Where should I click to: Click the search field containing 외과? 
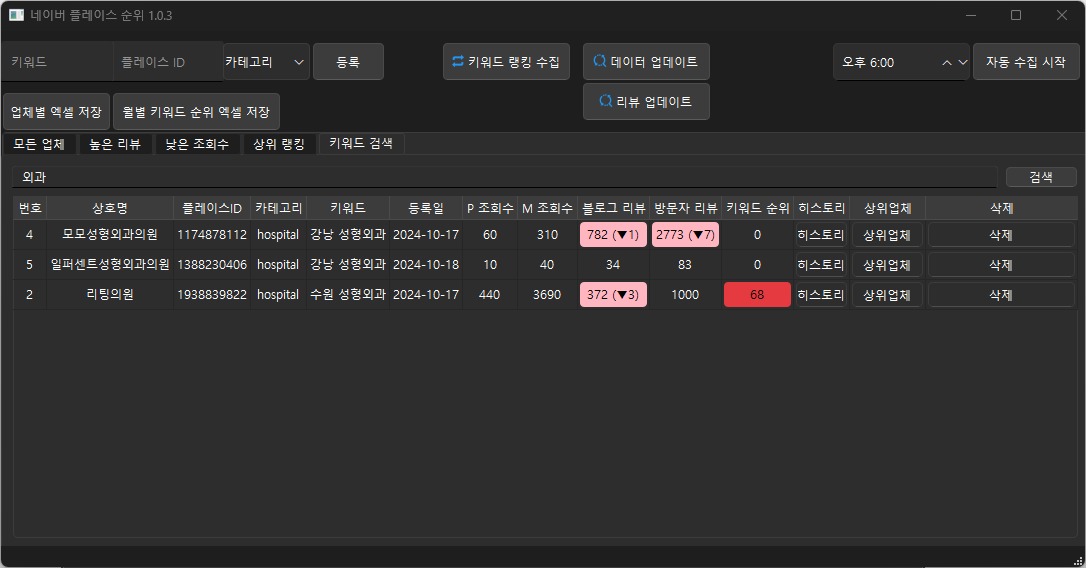pyautogui.click(x=504, y=177)
